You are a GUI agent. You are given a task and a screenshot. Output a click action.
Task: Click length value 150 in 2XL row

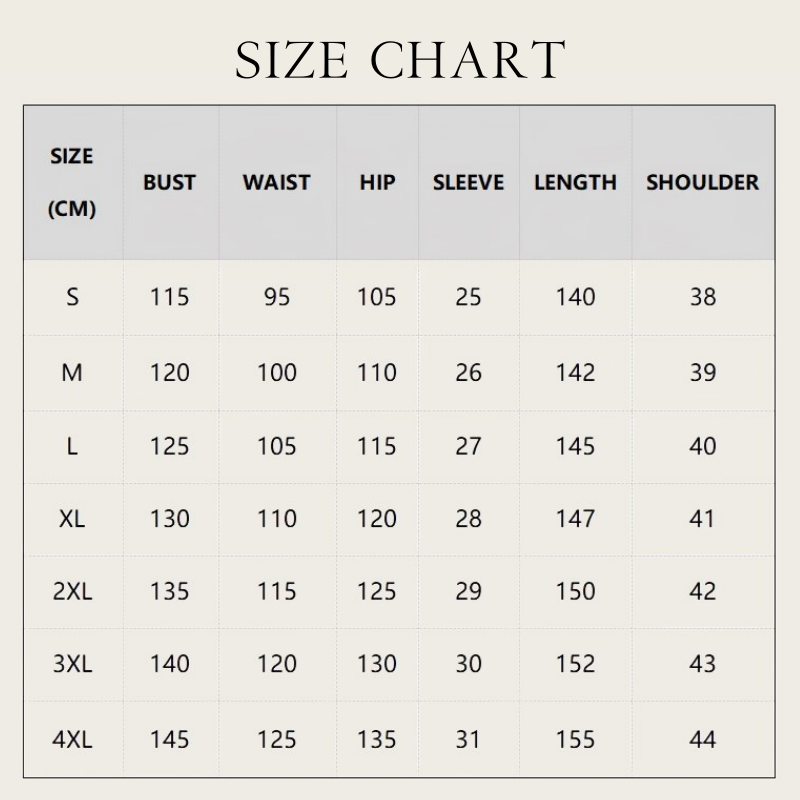[575, 591]
